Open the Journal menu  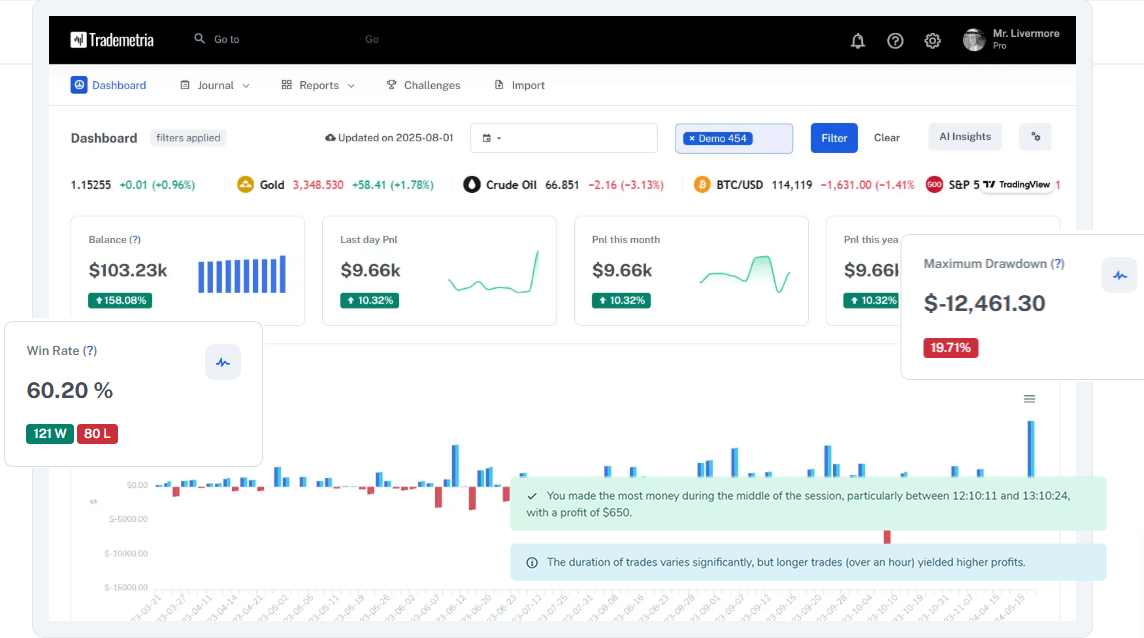(x=214, y=85)
